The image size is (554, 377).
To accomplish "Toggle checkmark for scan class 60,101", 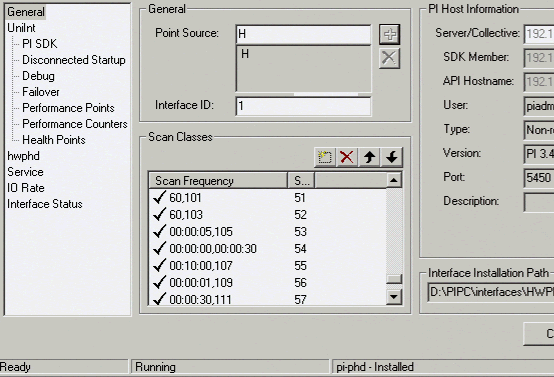I will click(x=160, y=197).
